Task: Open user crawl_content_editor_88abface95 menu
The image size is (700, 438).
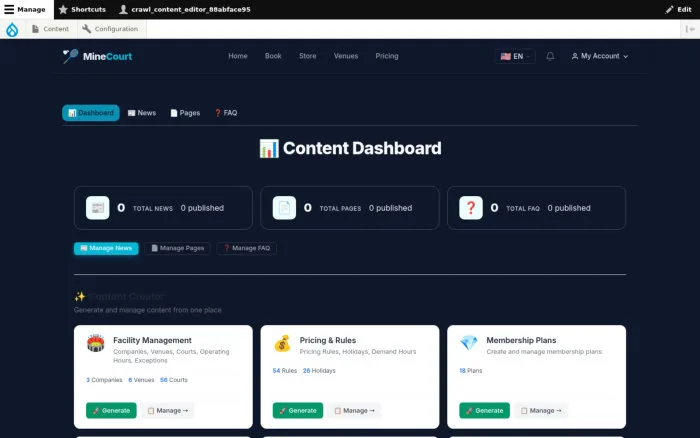Action: coord(184,9)
